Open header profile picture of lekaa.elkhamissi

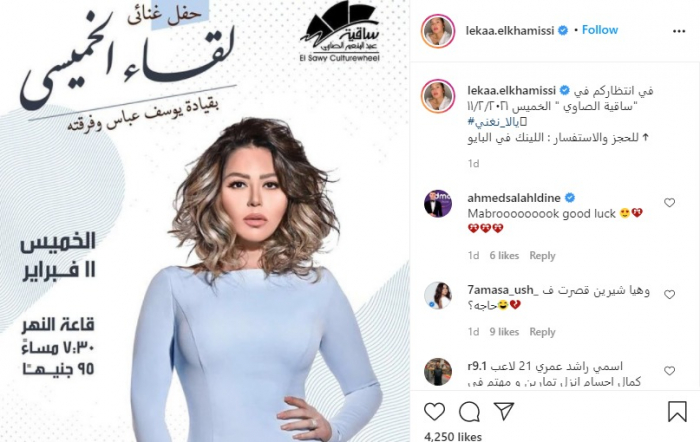[x=438, y=30]
